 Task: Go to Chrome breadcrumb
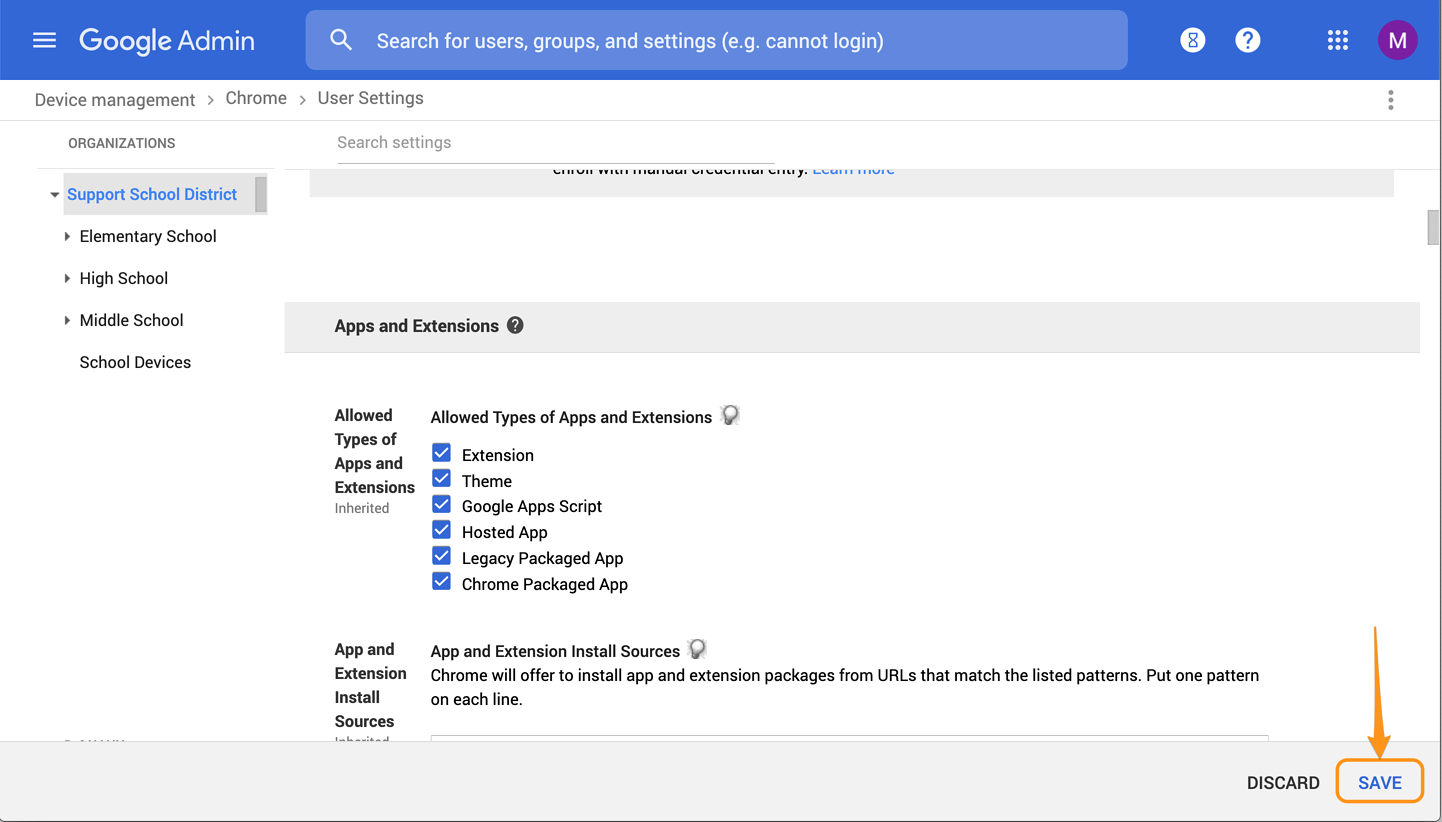click(x=256, y=98)
